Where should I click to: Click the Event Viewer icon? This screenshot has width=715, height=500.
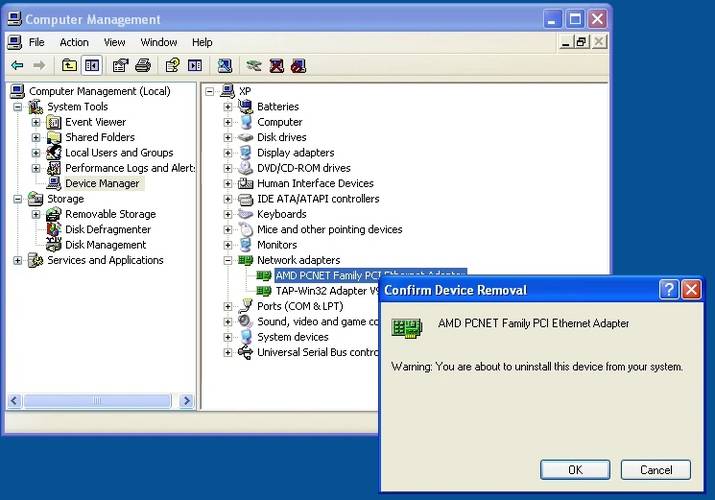click(x=54, y=122)
